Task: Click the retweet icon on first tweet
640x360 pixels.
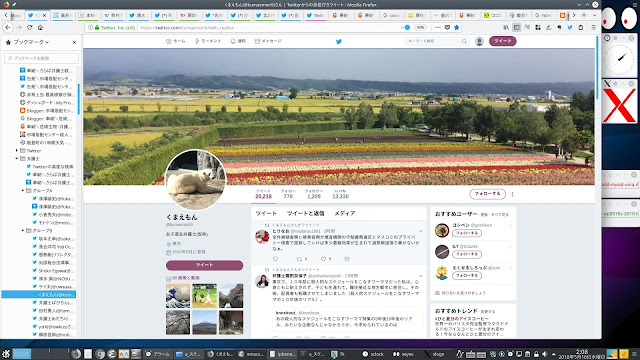Action: [299, 259]
